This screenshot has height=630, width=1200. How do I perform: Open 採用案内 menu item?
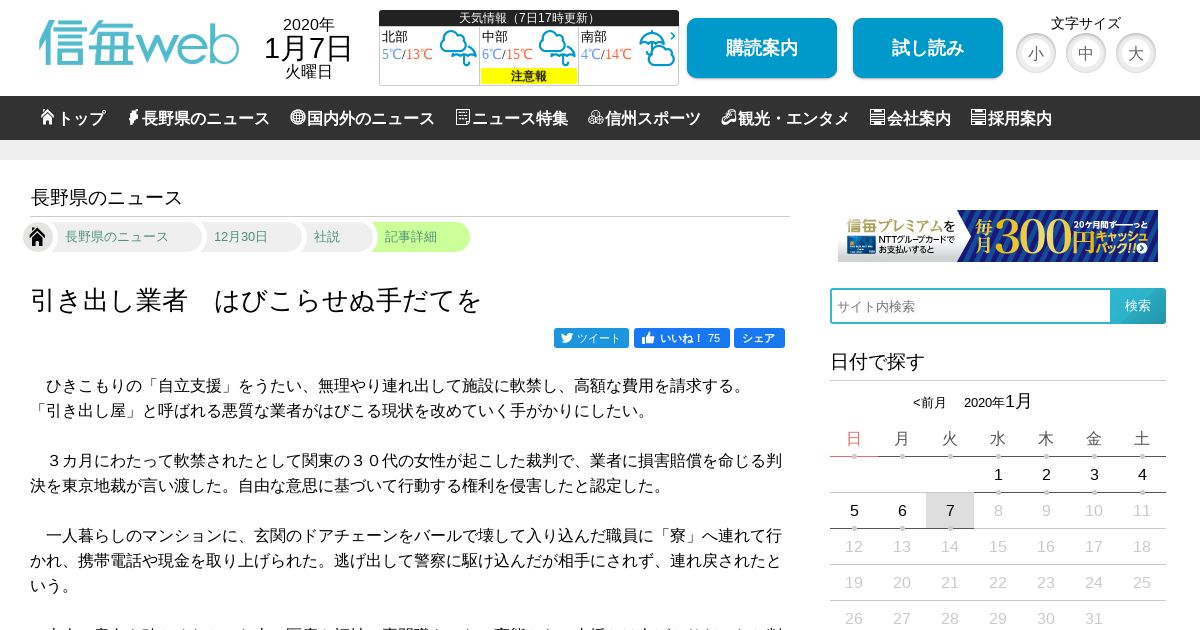[1011, 118]
